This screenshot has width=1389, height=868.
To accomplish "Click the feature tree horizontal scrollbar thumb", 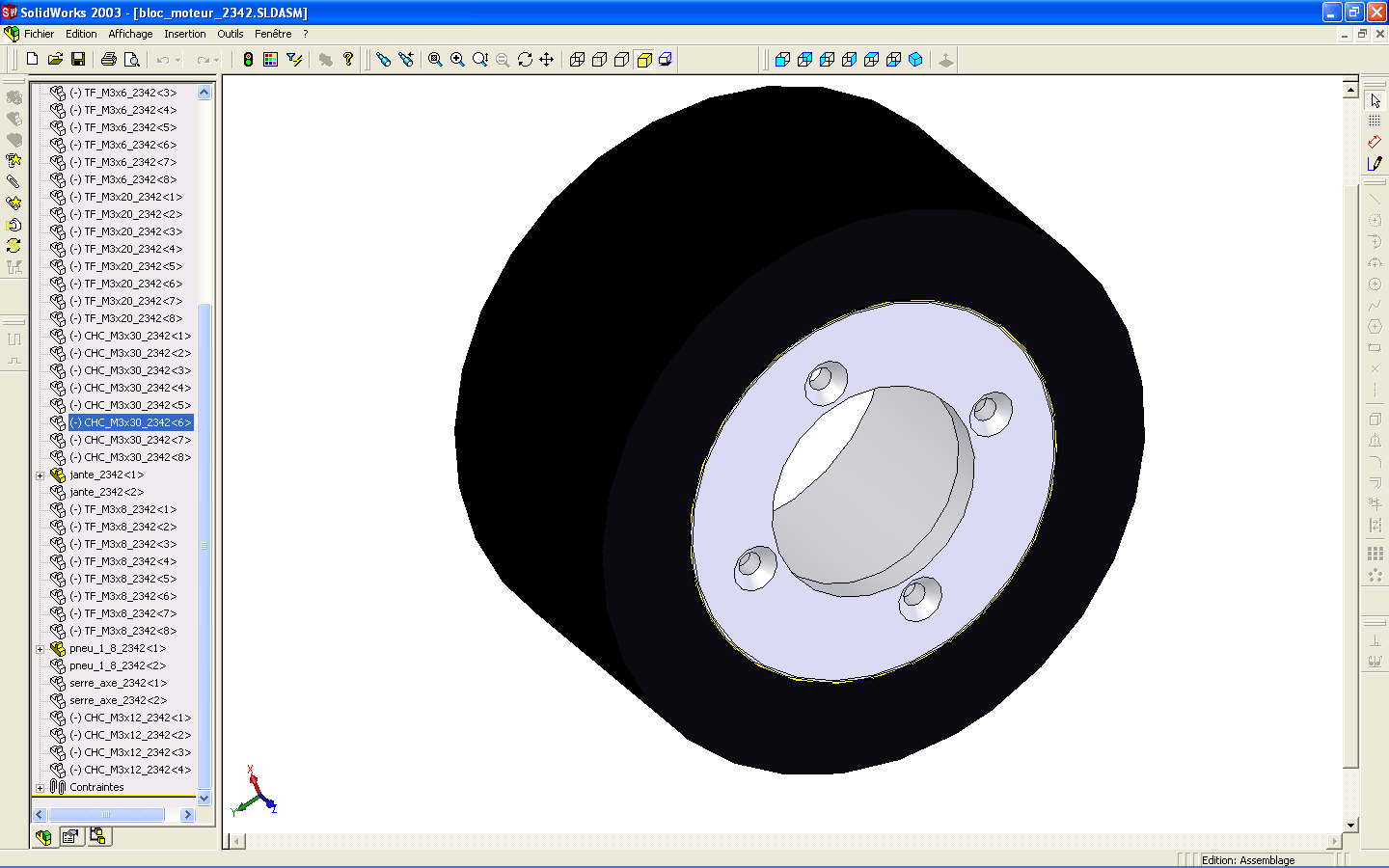I will (106, 815).
